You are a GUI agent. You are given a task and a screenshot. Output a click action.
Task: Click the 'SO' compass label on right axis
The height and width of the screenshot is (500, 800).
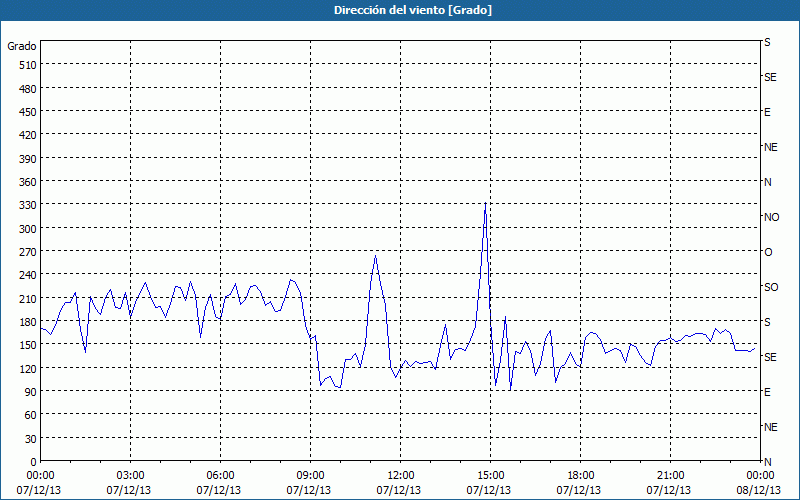(x=771, y=287)
